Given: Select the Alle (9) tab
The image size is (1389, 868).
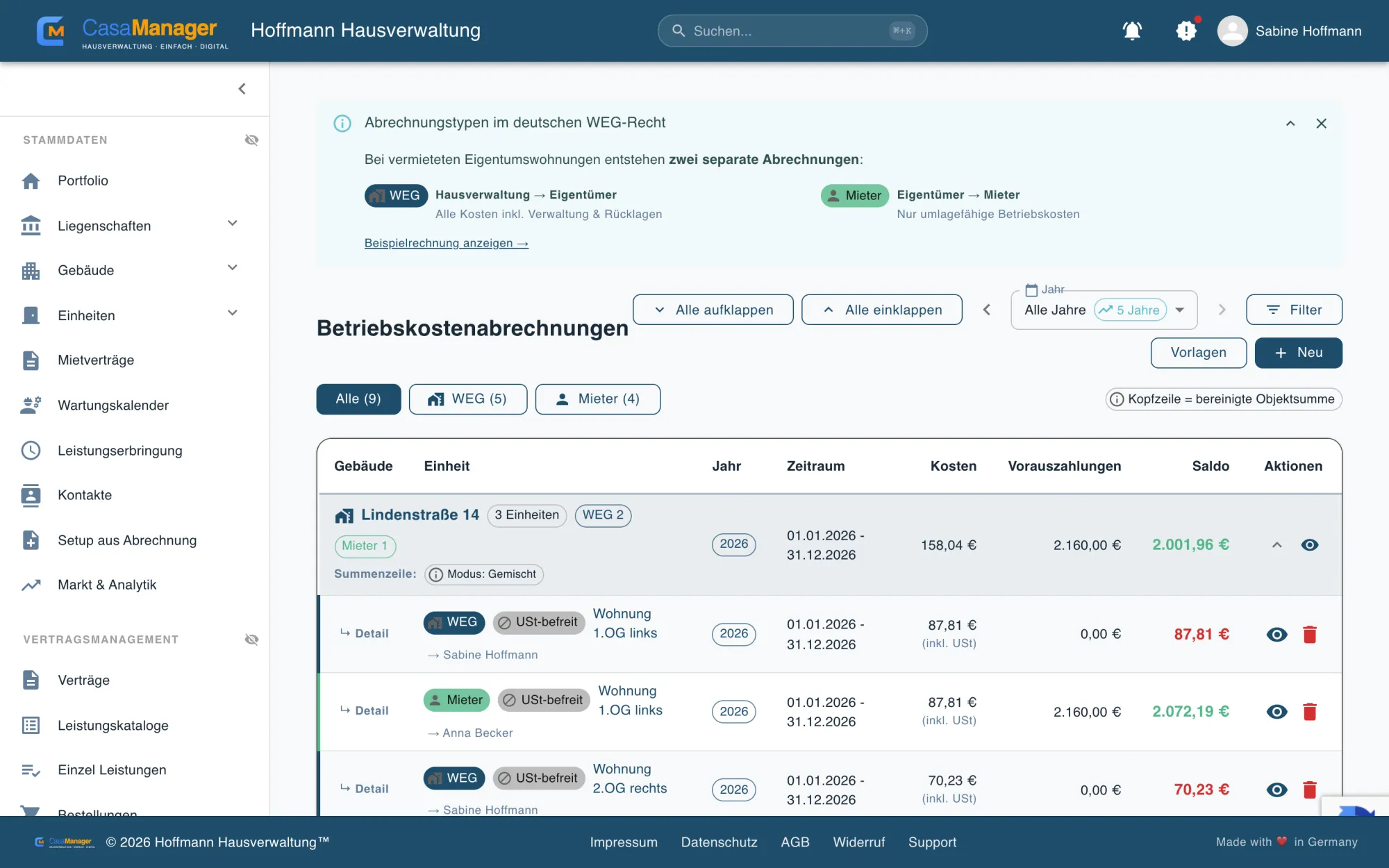Looking at the screenshot, I should pyautogui.click(x=358, y=399).
